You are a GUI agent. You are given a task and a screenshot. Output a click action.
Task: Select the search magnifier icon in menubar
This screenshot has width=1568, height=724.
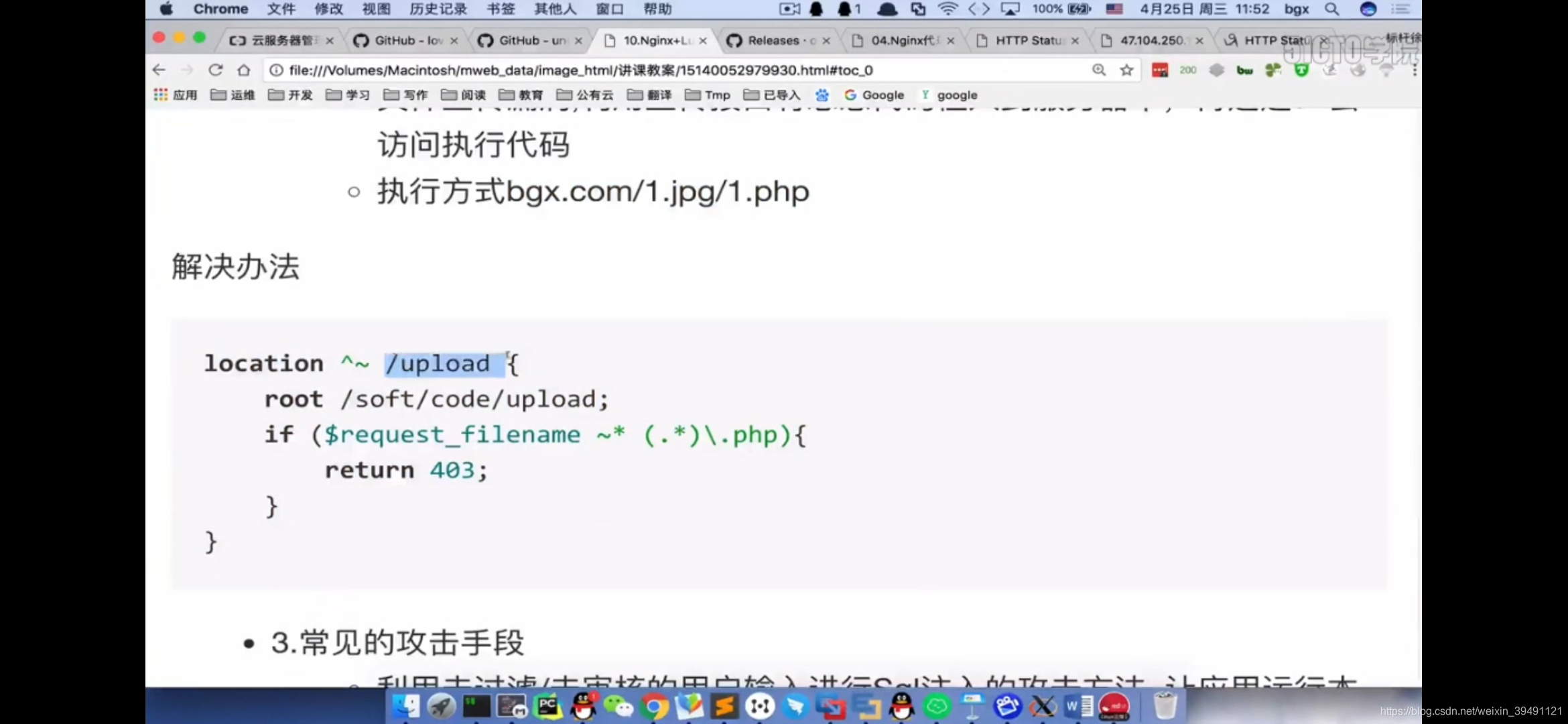pos(1332,9)
